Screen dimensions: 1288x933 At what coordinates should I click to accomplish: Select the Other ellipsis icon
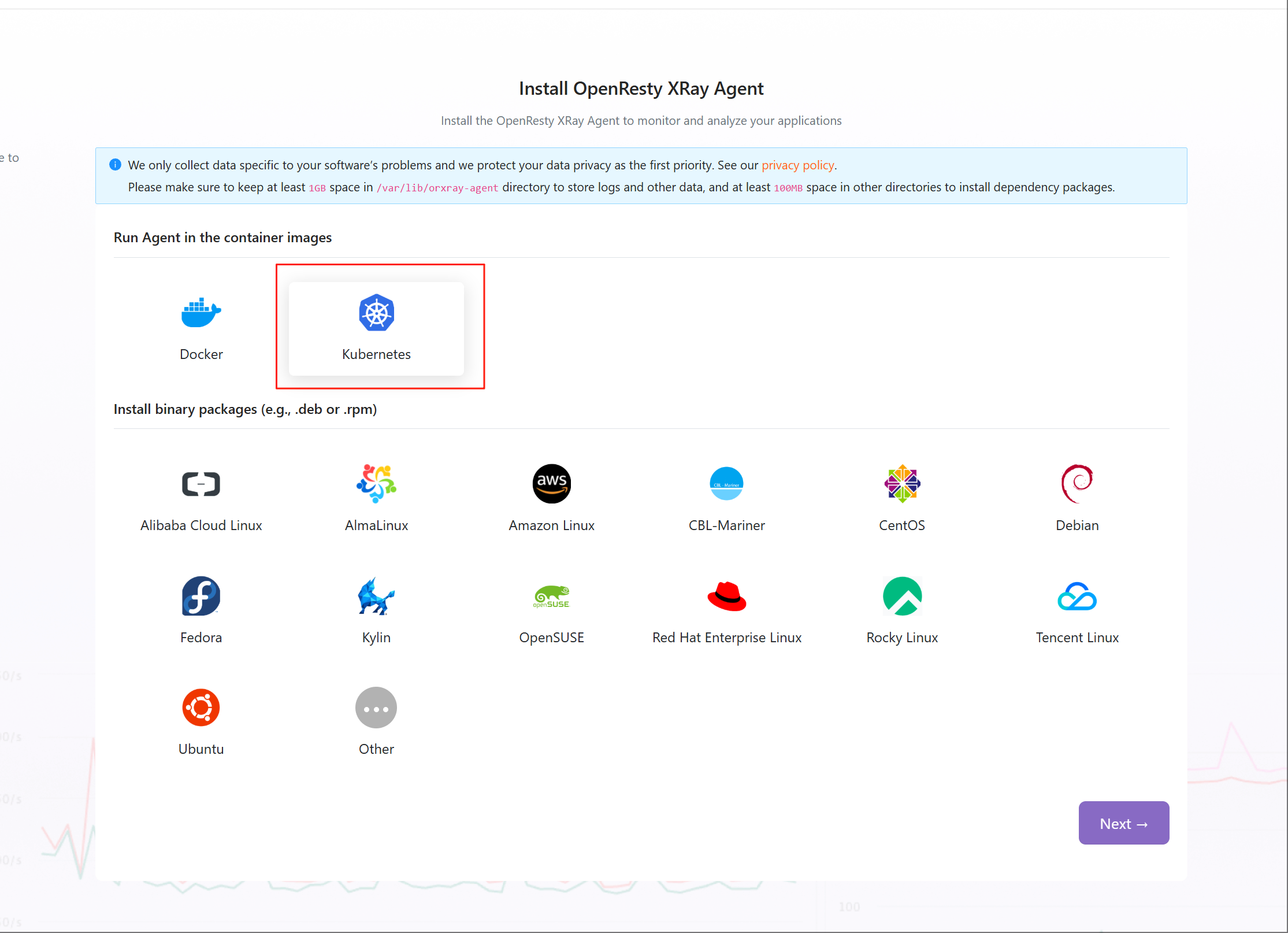[x=376, y=708]
